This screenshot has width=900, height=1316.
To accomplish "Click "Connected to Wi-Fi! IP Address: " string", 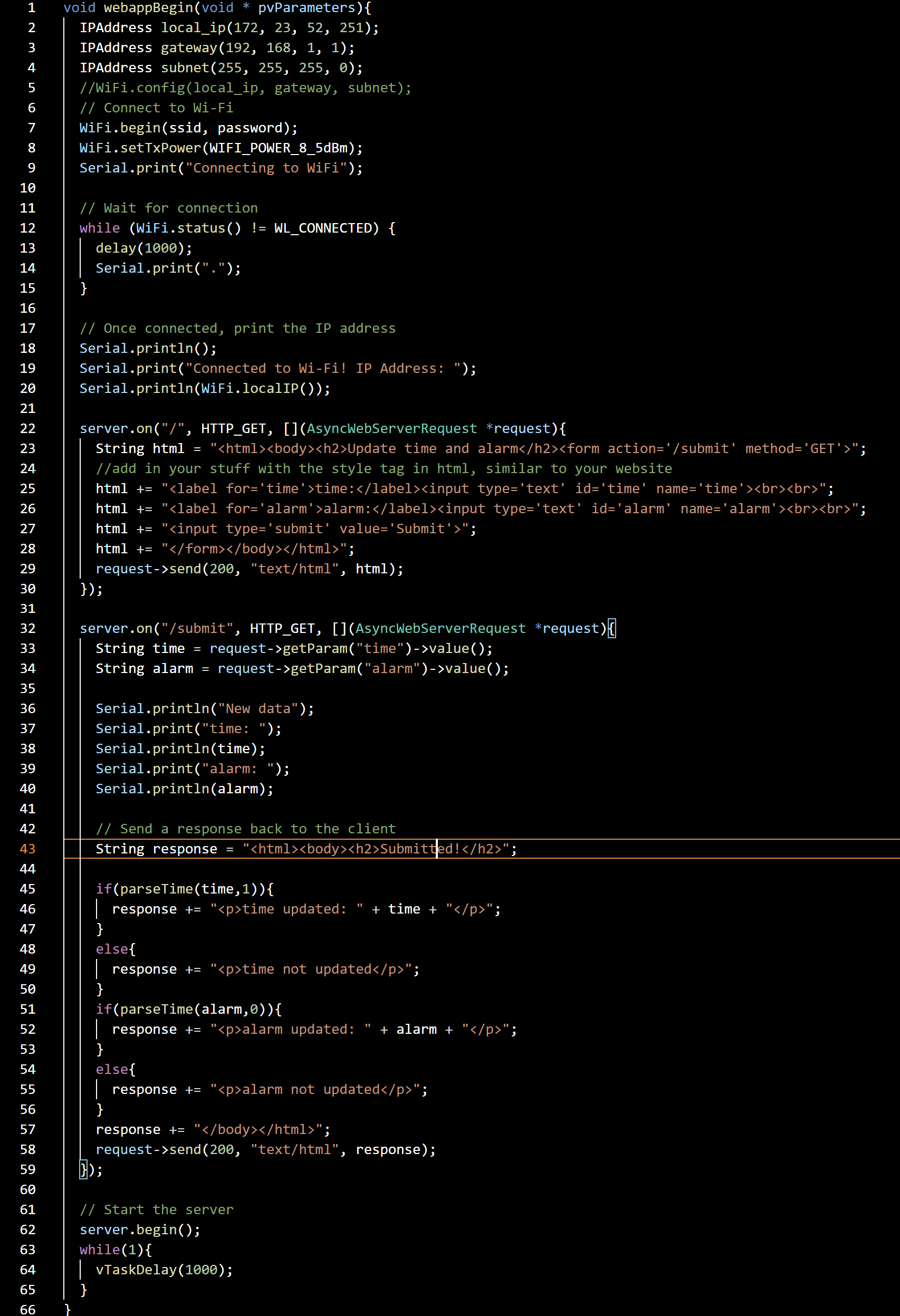I will click(323, 369).
